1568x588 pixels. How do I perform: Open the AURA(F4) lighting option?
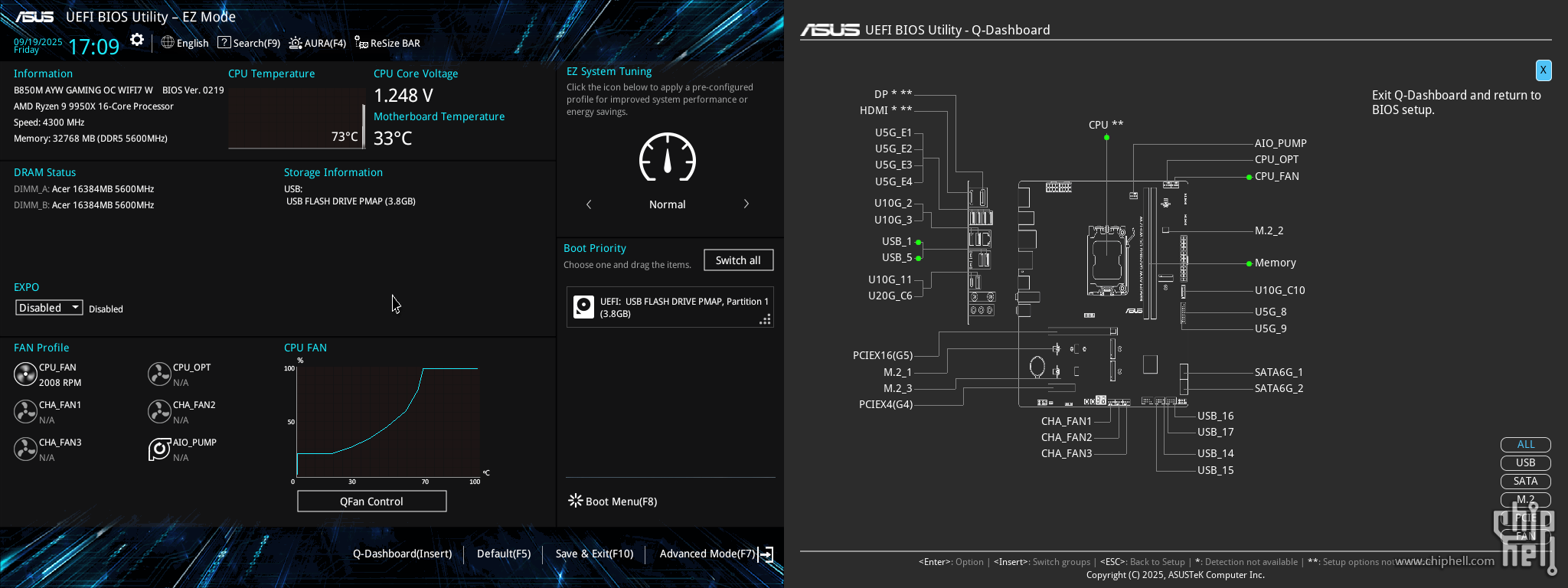[x=317, y=43]
